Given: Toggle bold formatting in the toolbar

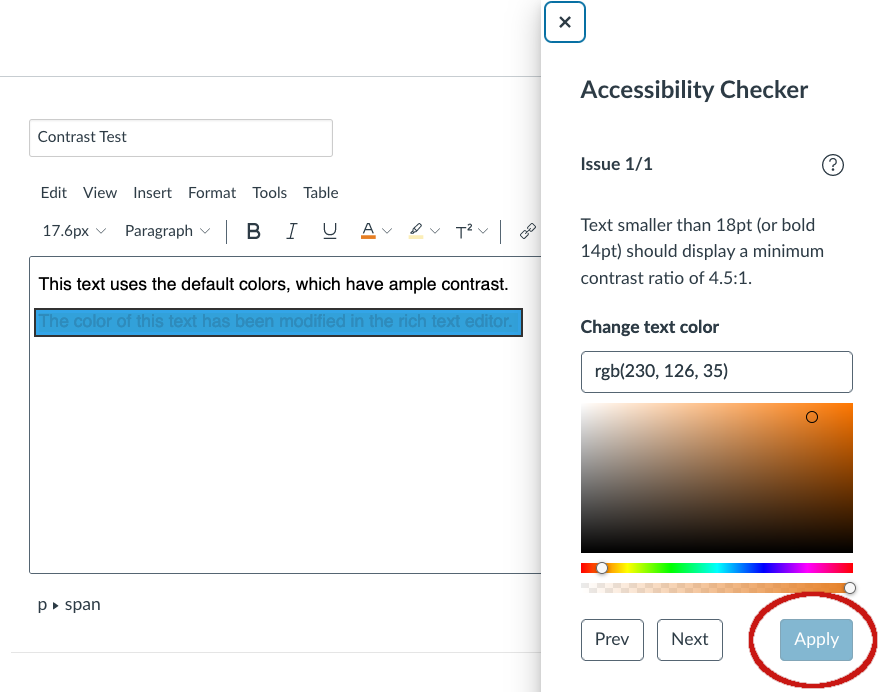Looking at the screenshot, I should coord(254,231).
